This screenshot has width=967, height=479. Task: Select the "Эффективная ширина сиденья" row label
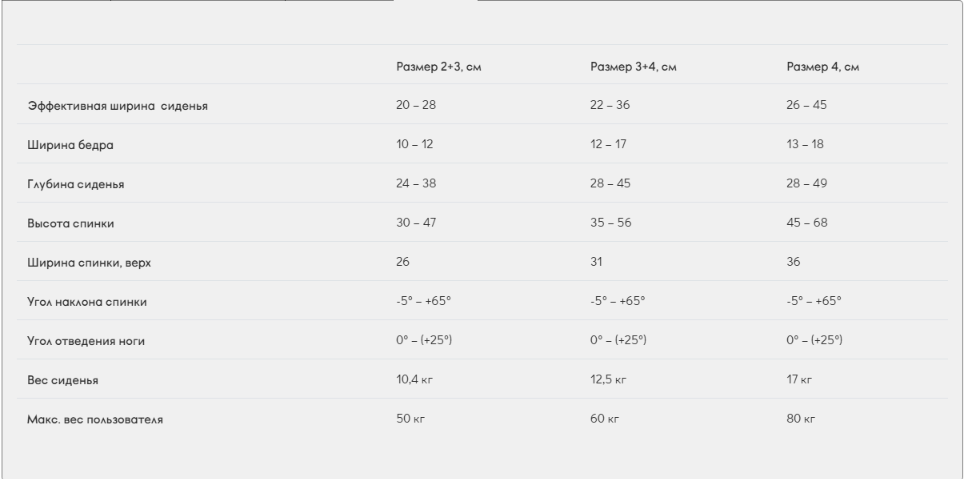(x=117, y=105)
